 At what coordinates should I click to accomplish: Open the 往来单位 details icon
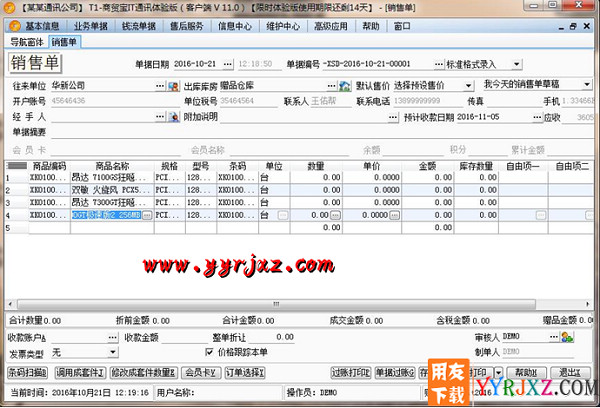[x=174, y=86]
